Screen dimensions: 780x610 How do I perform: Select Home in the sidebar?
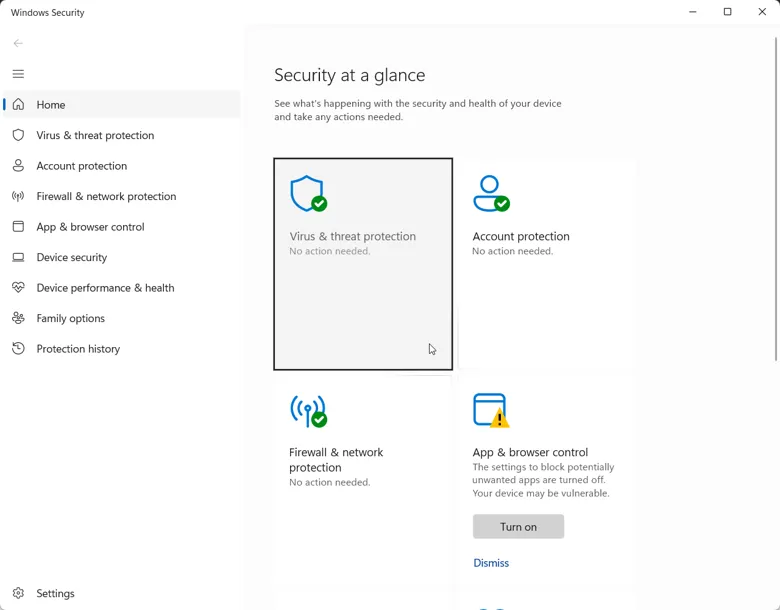tap(121, 104)
